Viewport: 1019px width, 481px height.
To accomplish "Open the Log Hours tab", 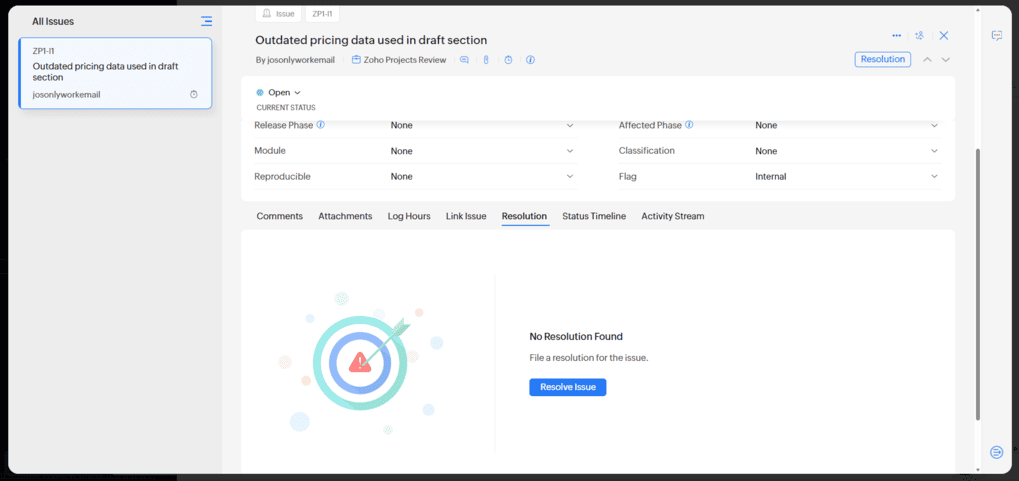I will (409, 216).
